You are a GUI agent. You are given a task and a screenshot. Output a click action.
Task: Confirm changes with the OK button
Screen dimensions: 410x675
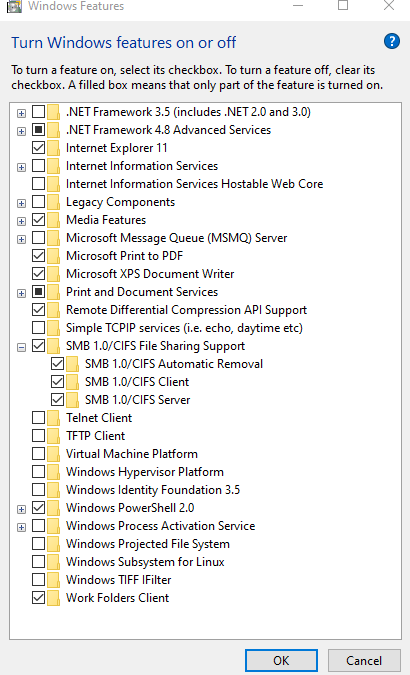click(281, 660)
